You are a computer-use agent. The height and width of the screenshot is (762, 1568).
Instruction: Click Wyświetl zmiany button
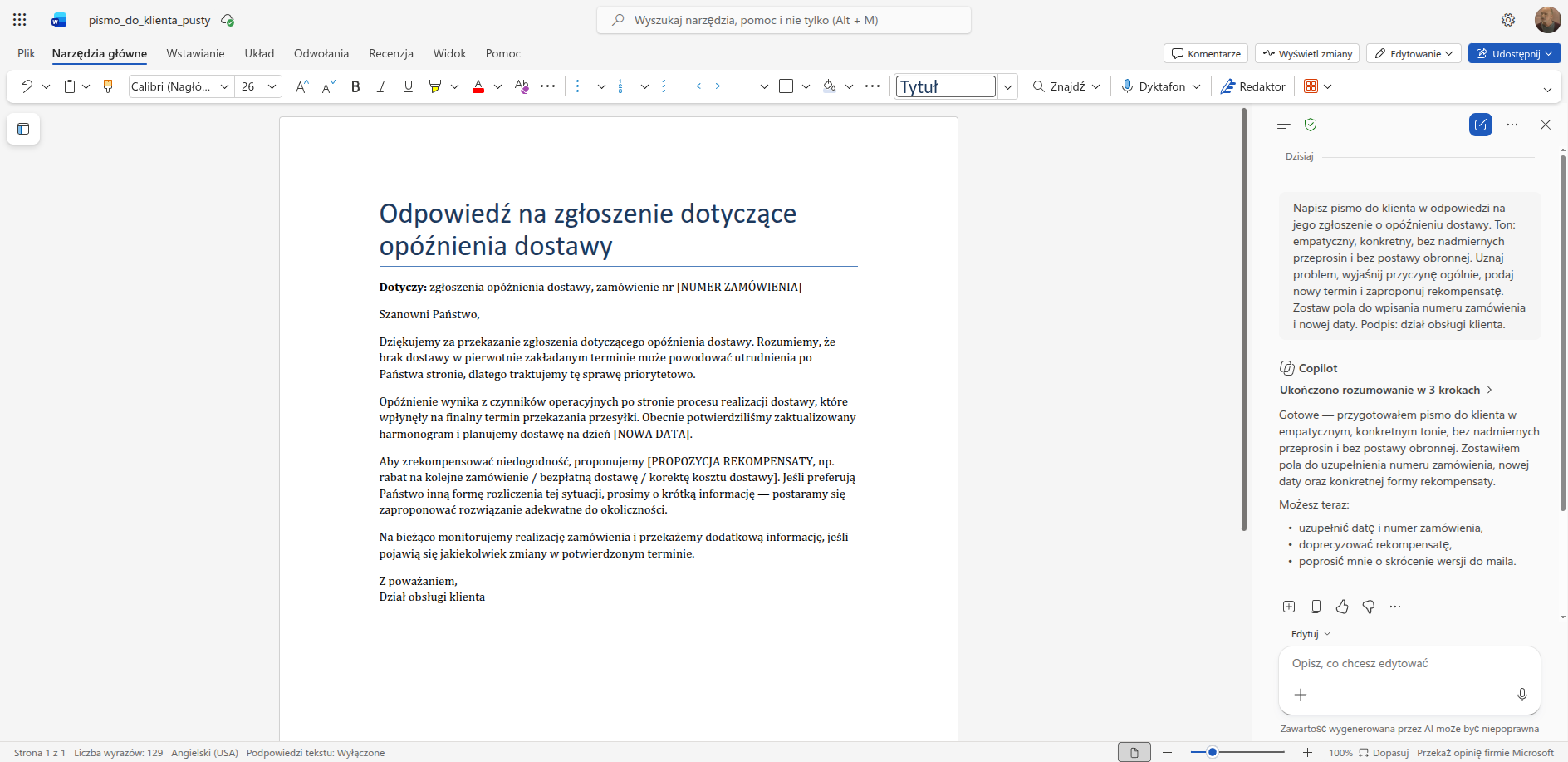tap(1307, 53)
